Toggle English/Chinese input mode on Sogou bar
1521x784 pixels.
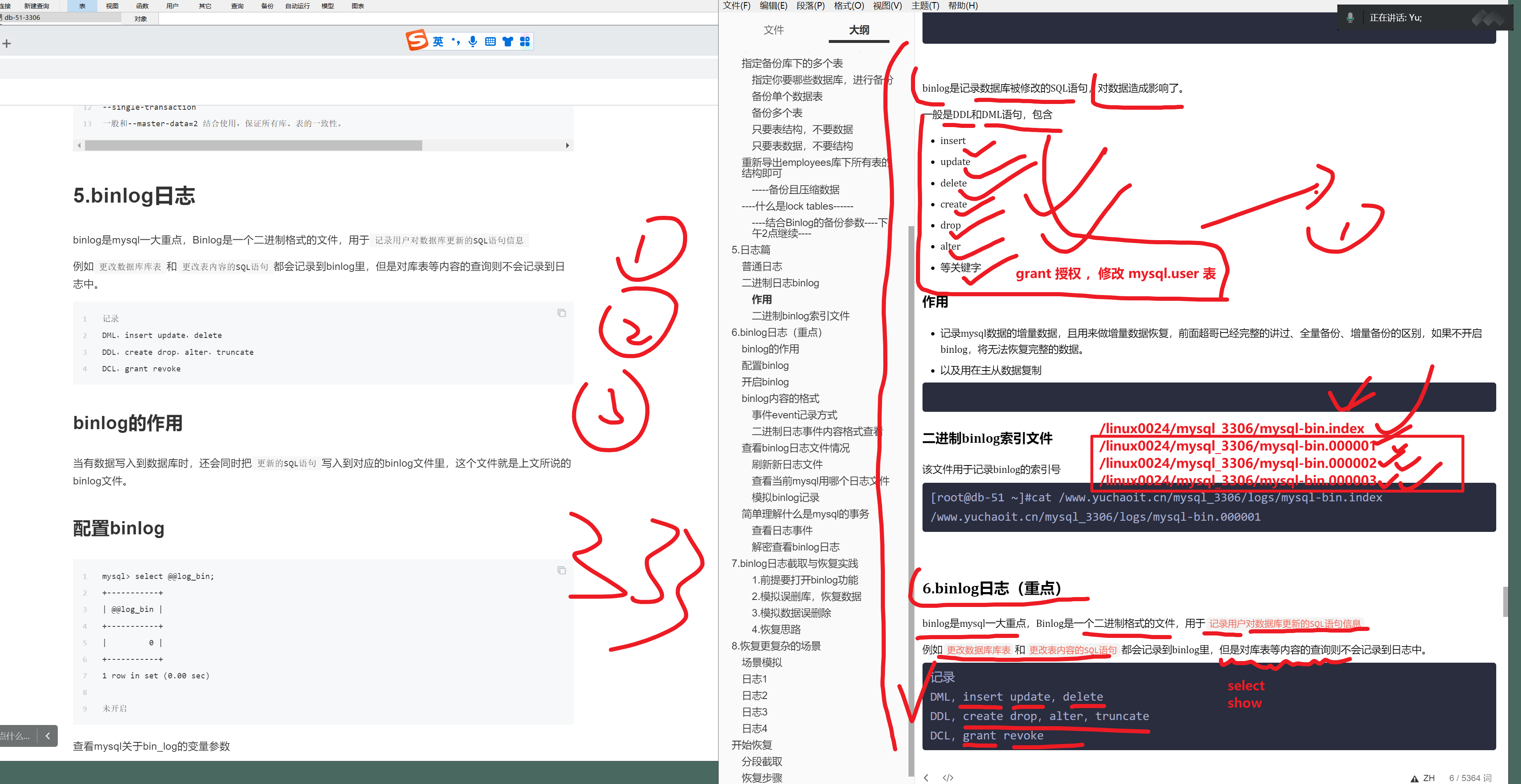tap(438, 41)
